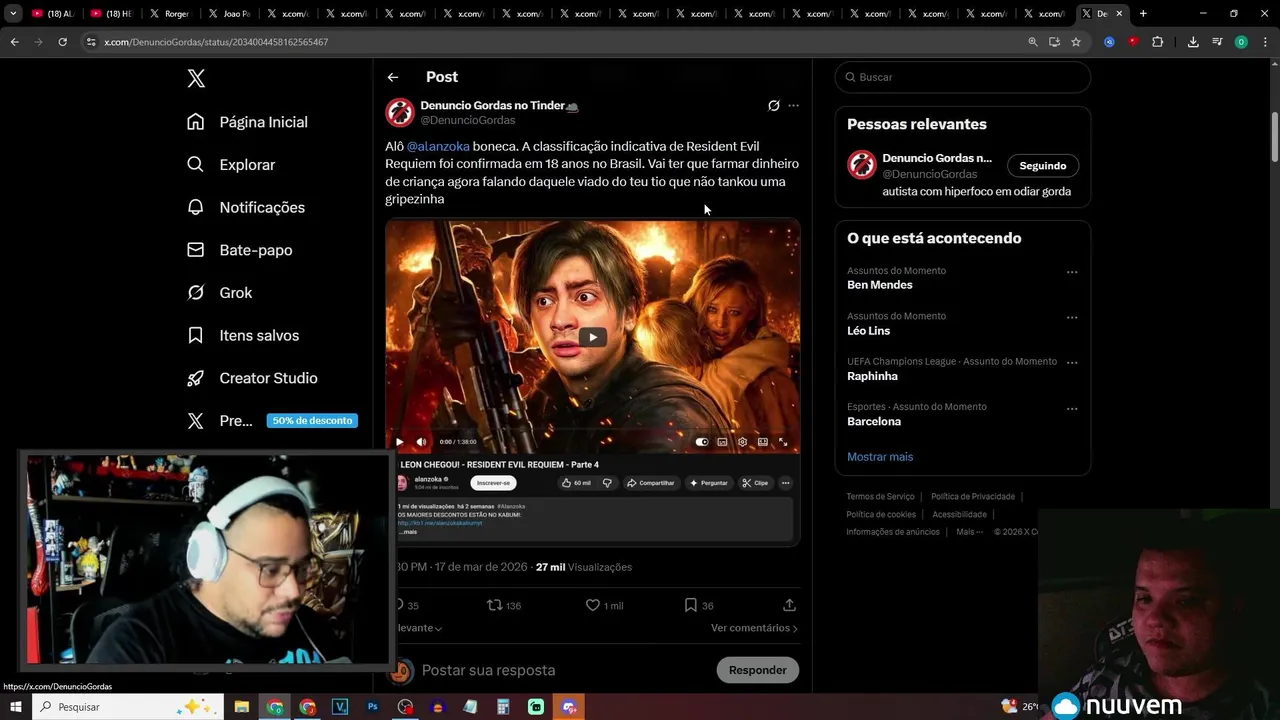Expand Ver comentários chevron
Viewport: 1280px width, 720px height.
(795, 628)
